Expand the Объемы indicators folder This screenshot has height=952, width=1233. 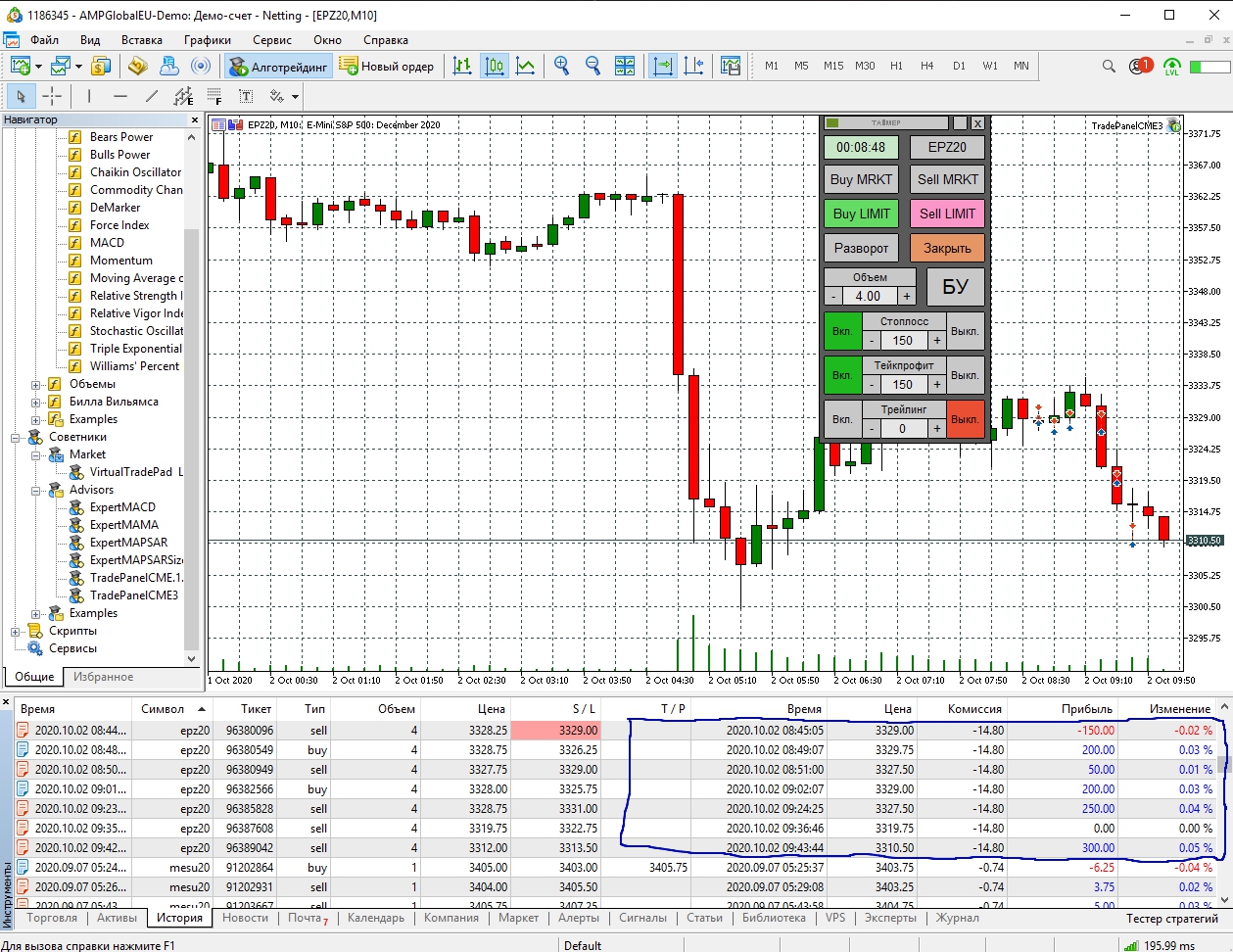coord(36,384)
